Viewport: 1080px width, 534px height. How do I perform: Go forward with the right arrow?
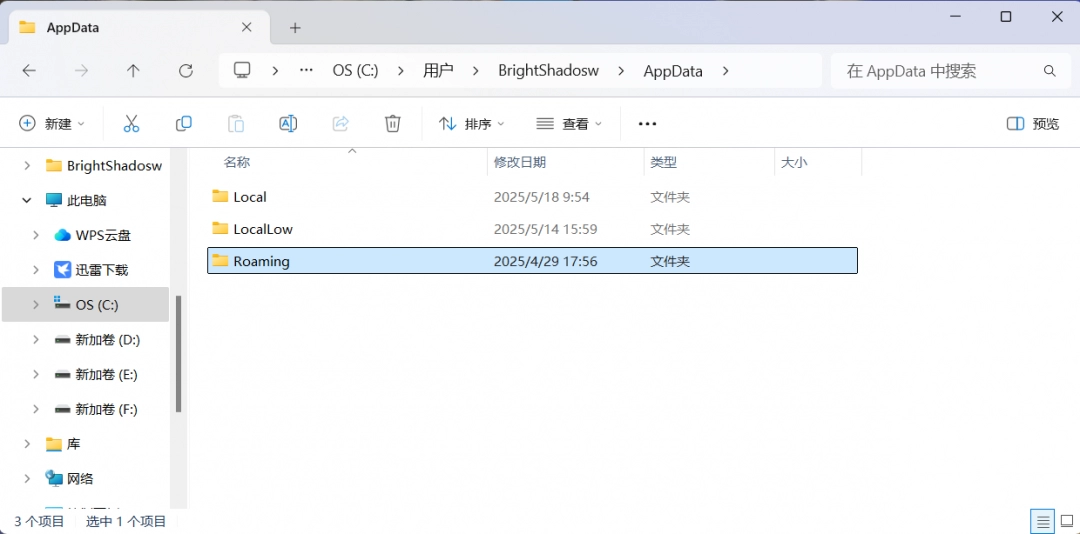click(x=81, y=70)
